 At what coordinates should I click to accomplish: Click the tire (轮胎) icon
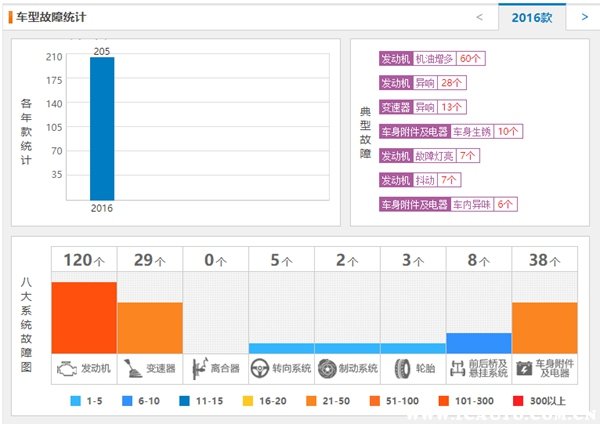tap(397, 368)
